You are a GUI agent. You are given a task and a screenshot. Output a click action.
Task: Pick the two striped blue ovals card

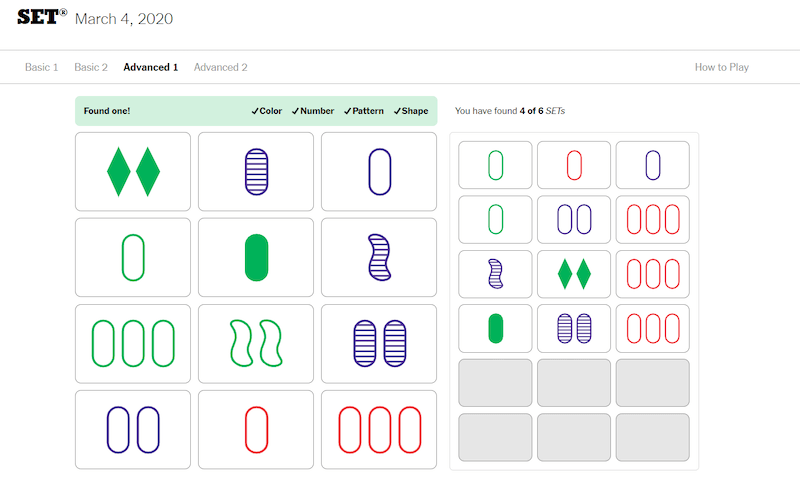click(379, 343)
